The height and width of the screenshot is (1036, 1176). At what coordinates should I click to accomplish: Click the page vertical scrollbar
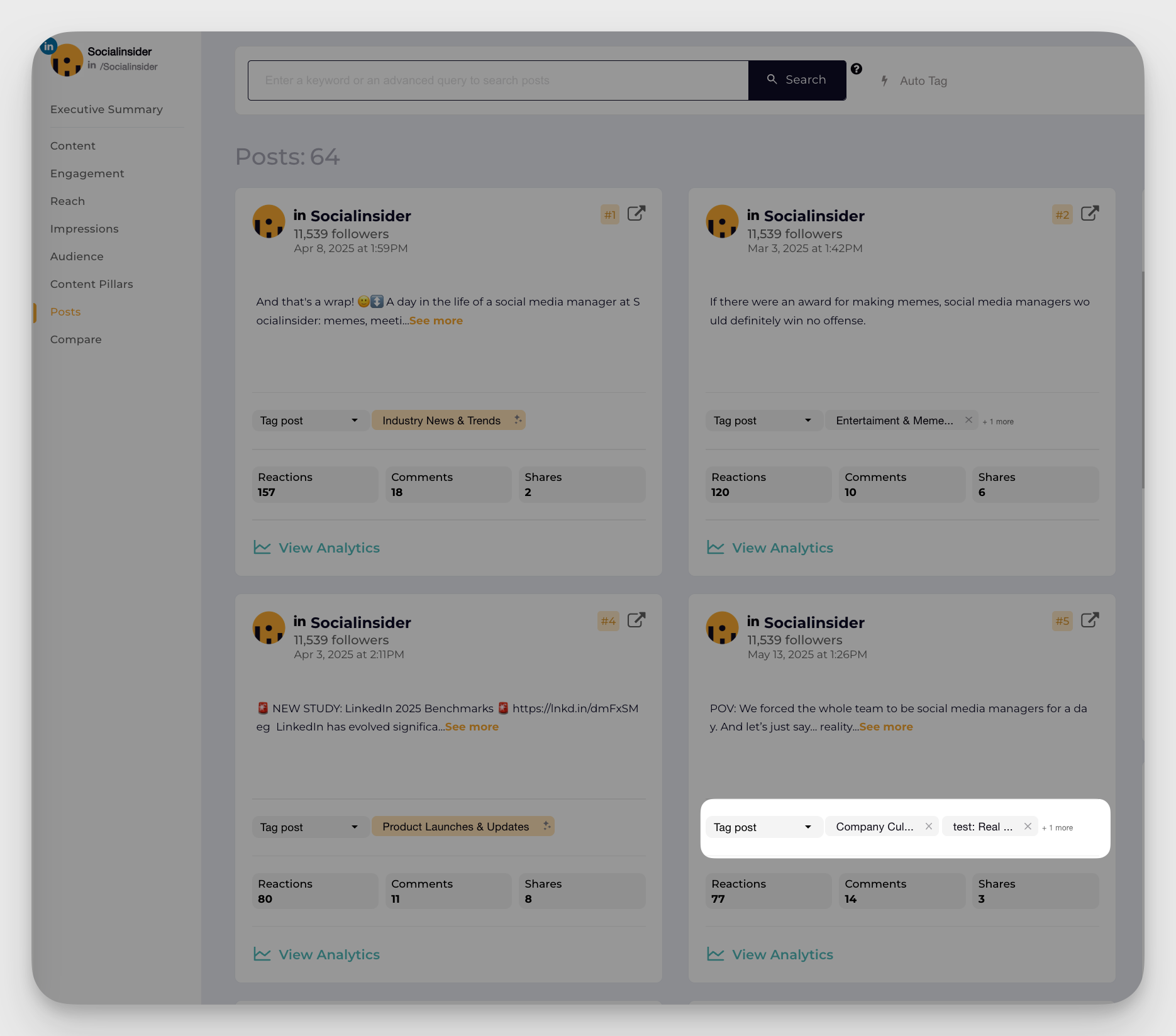1142,380
